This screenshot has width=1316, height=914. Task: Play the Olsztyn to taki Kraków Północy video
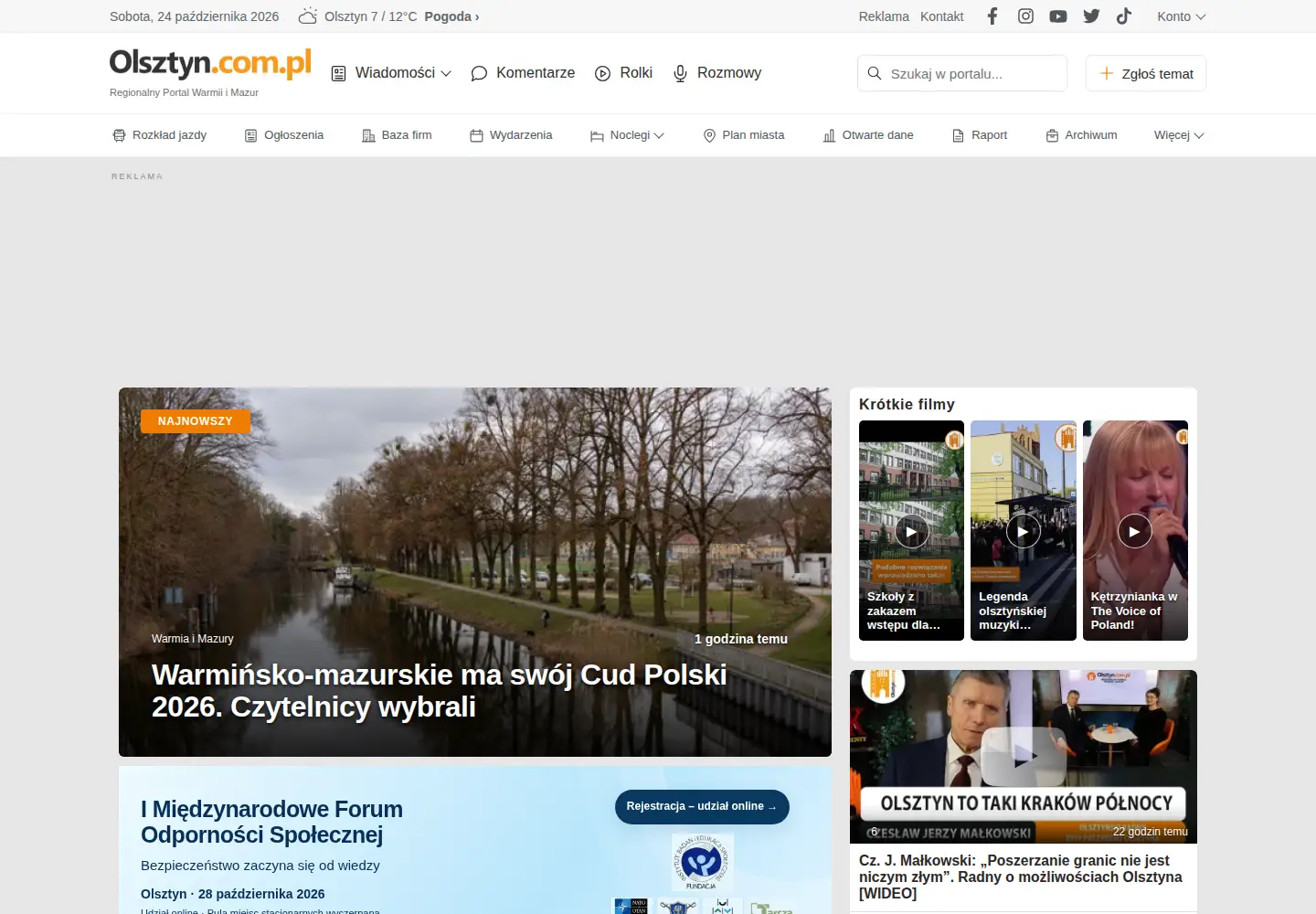pos(1024,756)
